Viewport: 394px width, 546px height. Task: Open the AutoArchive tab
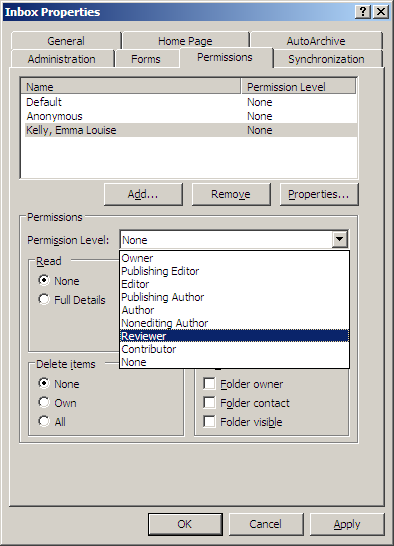pos(316,41)
